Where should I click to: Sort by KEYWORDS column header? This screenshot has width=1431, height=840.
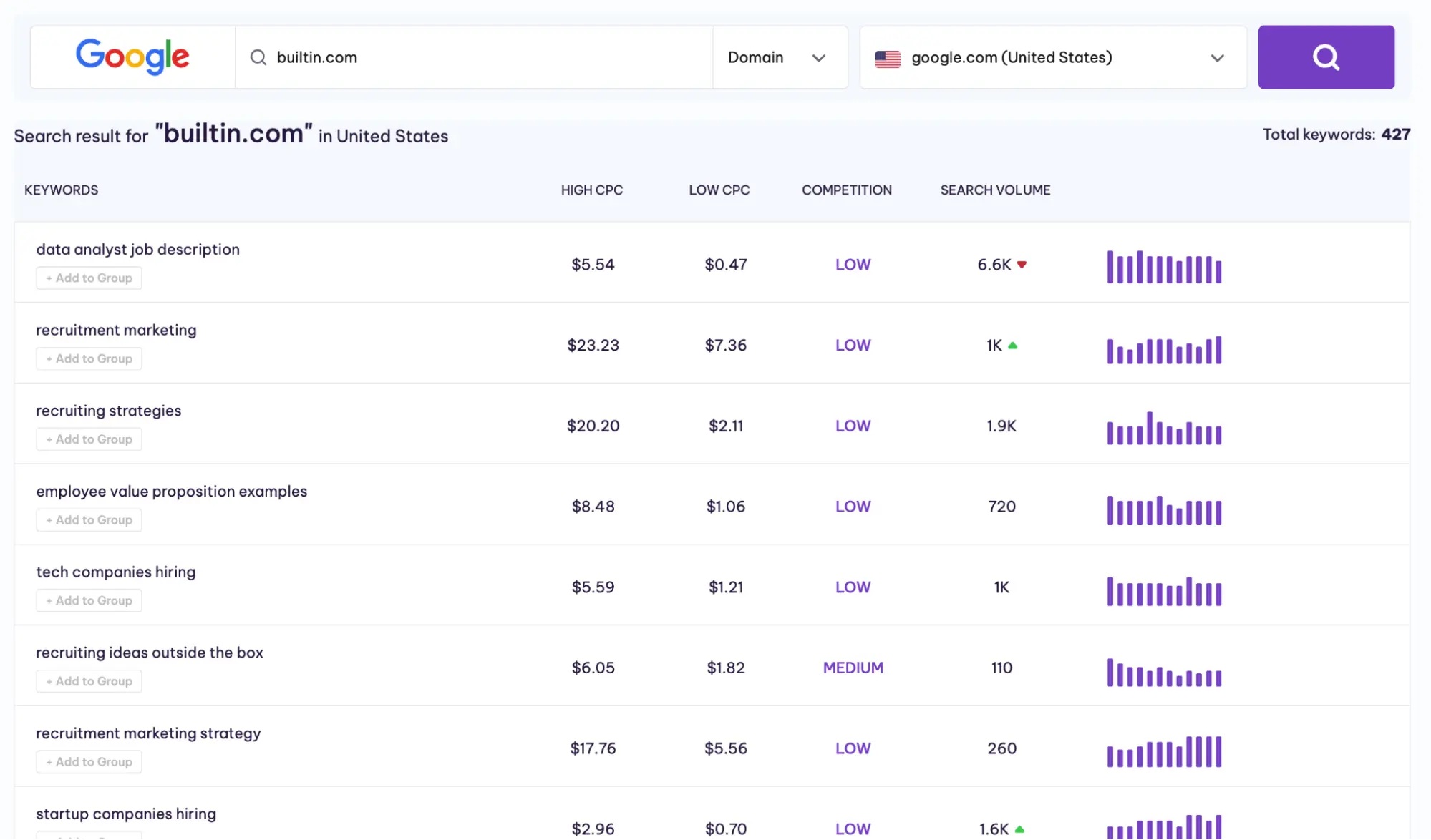coord(62,190)
